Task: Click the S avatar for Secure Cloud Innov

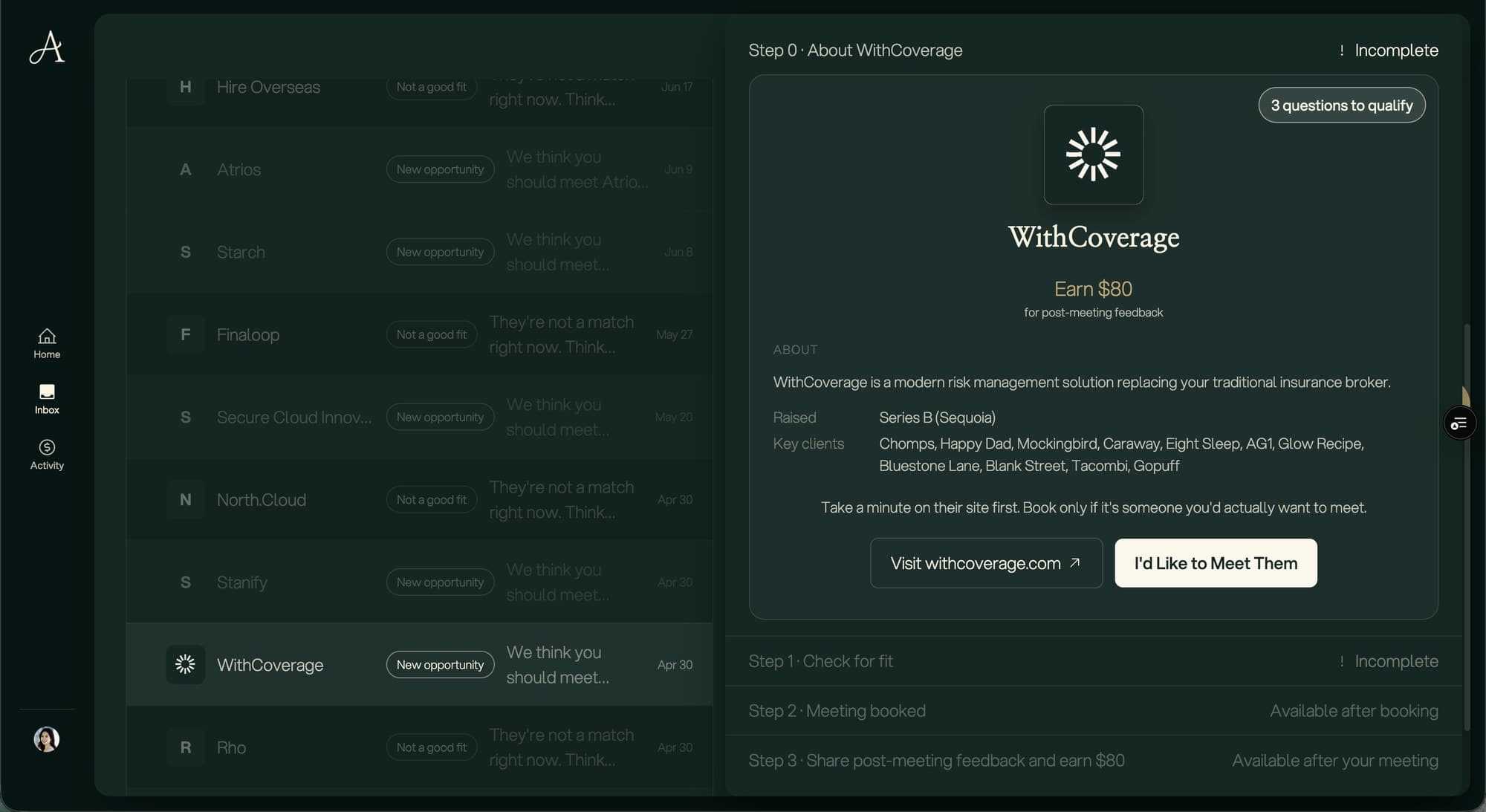Action: (185, 417)
